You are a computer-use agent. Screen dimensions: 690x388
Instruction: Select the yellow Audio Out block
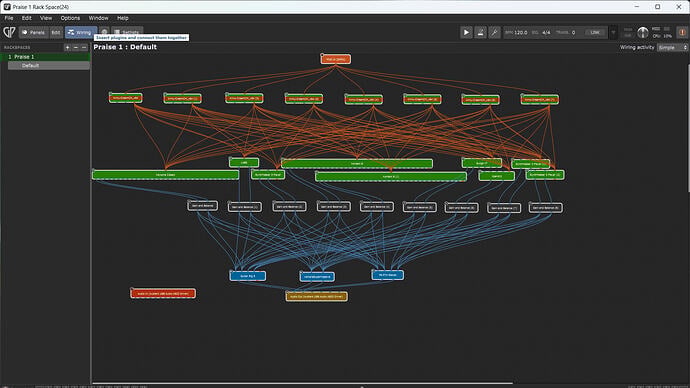tap(316, 296)
